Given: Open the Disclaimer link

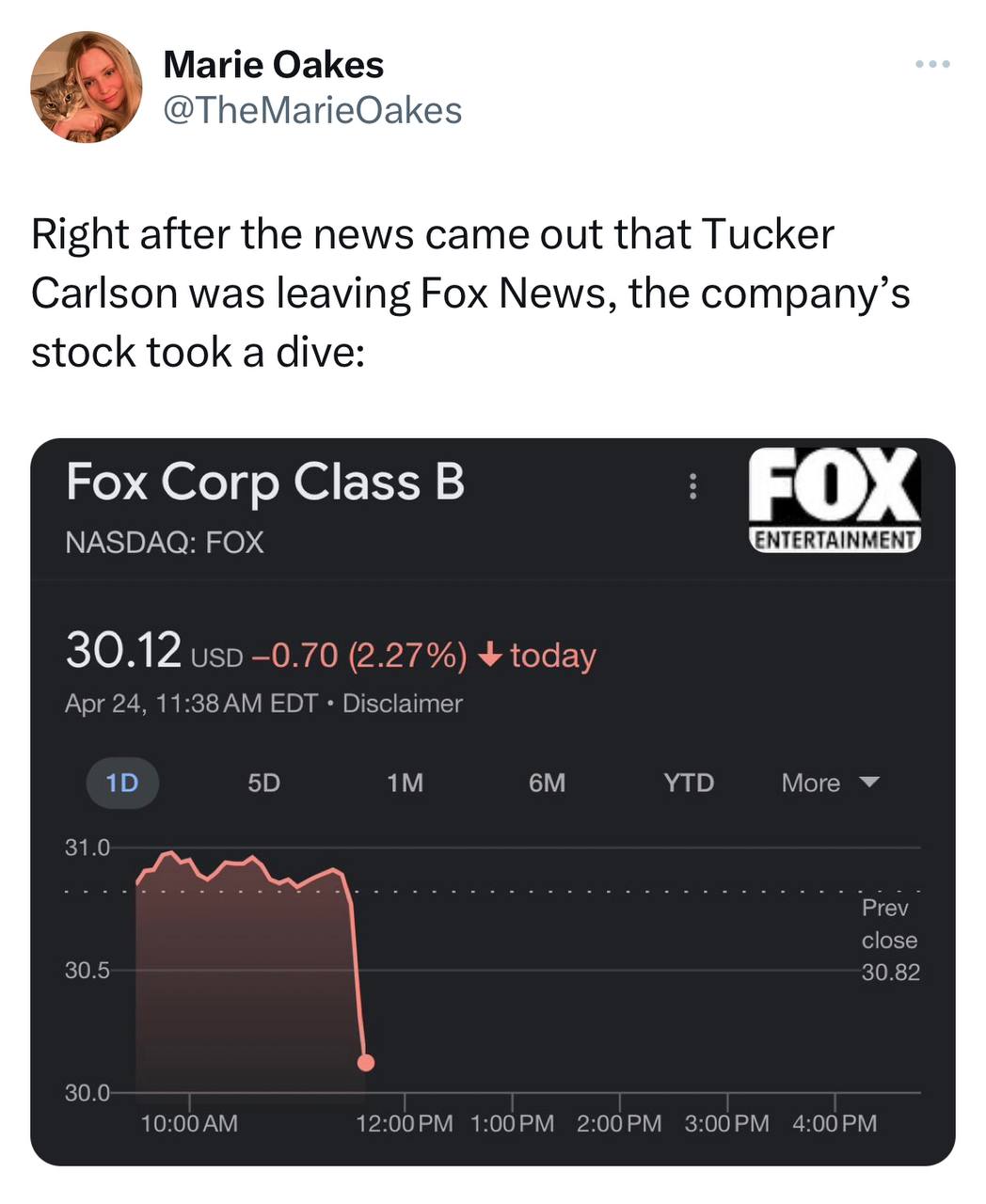Looking at the screenshot, I should pyautogui.click(x=402, y=704).
